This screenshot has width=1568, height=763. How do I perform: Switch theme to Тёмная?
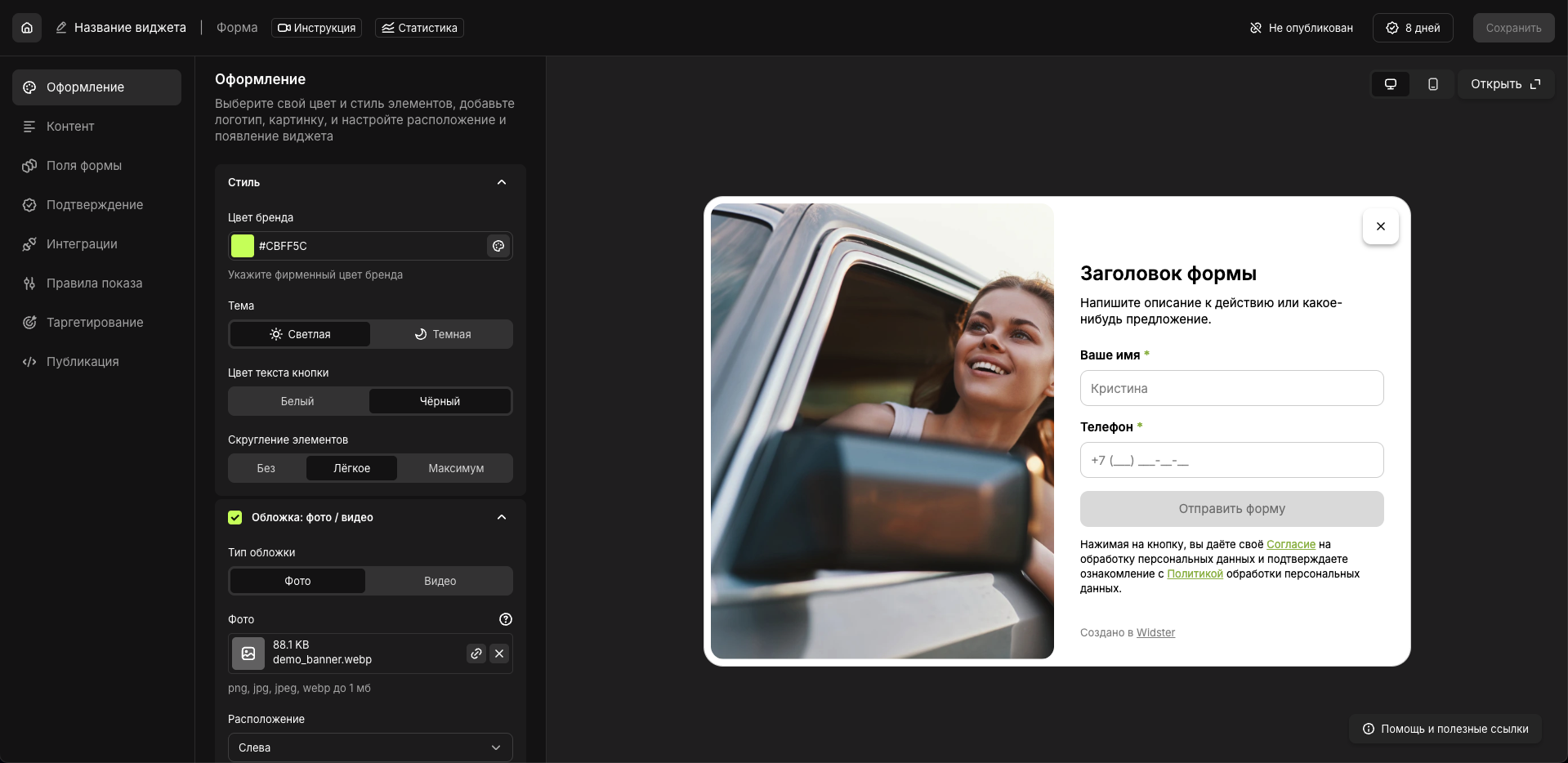coord(441,334)
